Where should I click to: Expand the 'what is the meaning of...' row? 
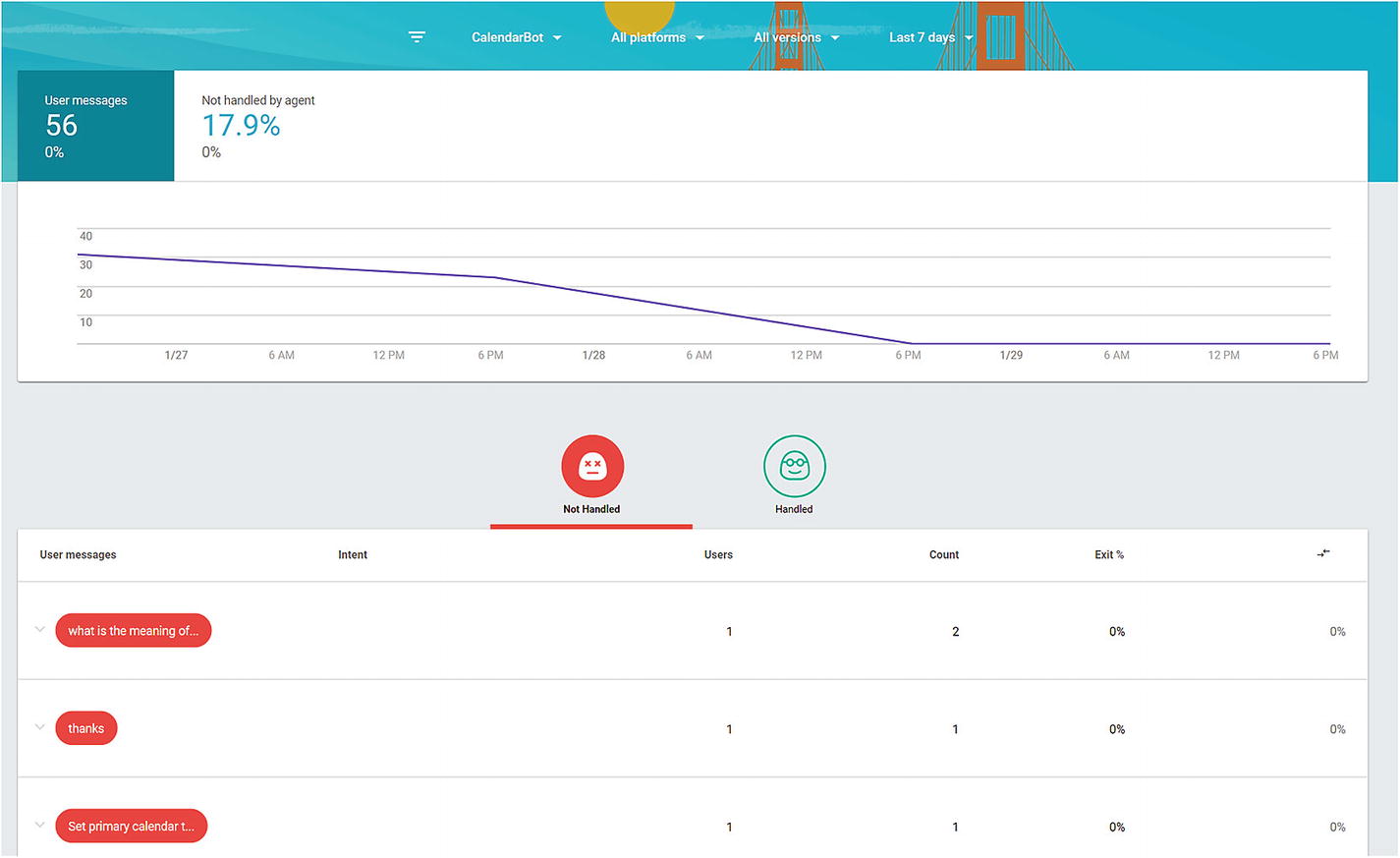[40, 629]
